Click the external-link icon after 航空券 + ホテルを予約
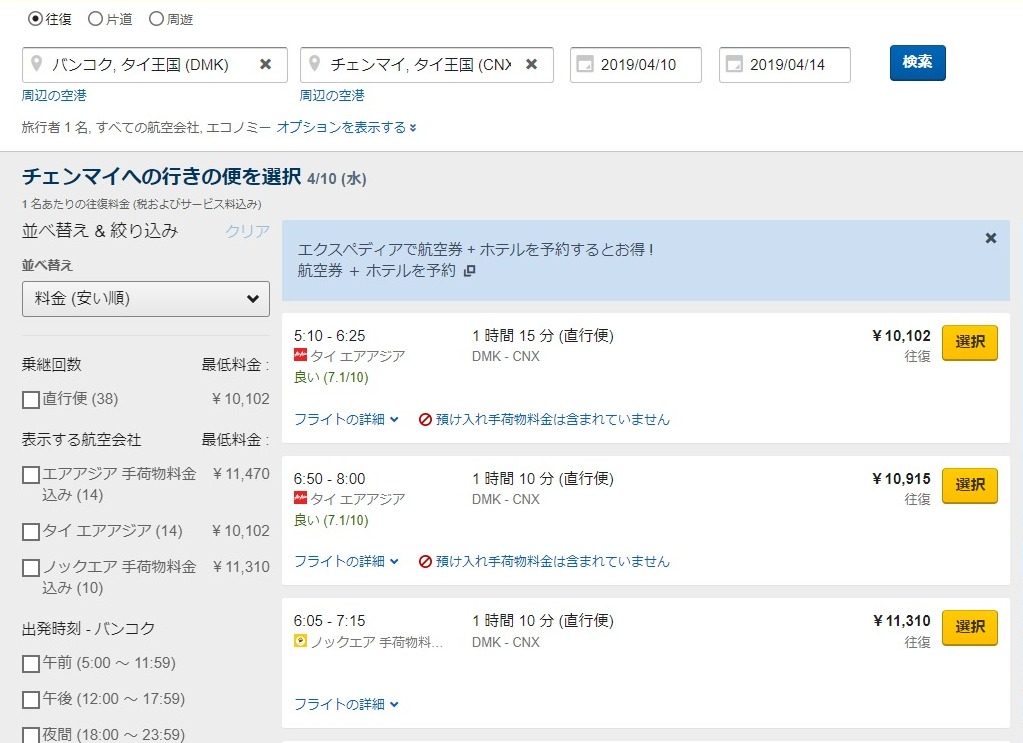The image size is (1023, 743). (469, 271)
